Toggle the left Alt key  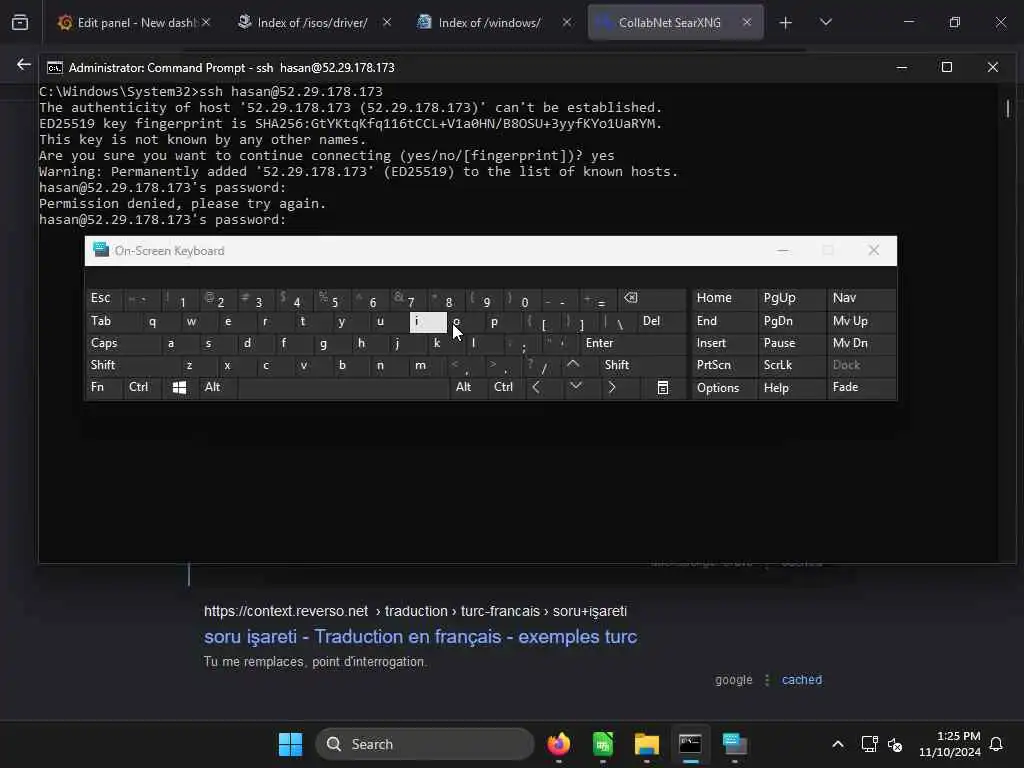point(218,387)
